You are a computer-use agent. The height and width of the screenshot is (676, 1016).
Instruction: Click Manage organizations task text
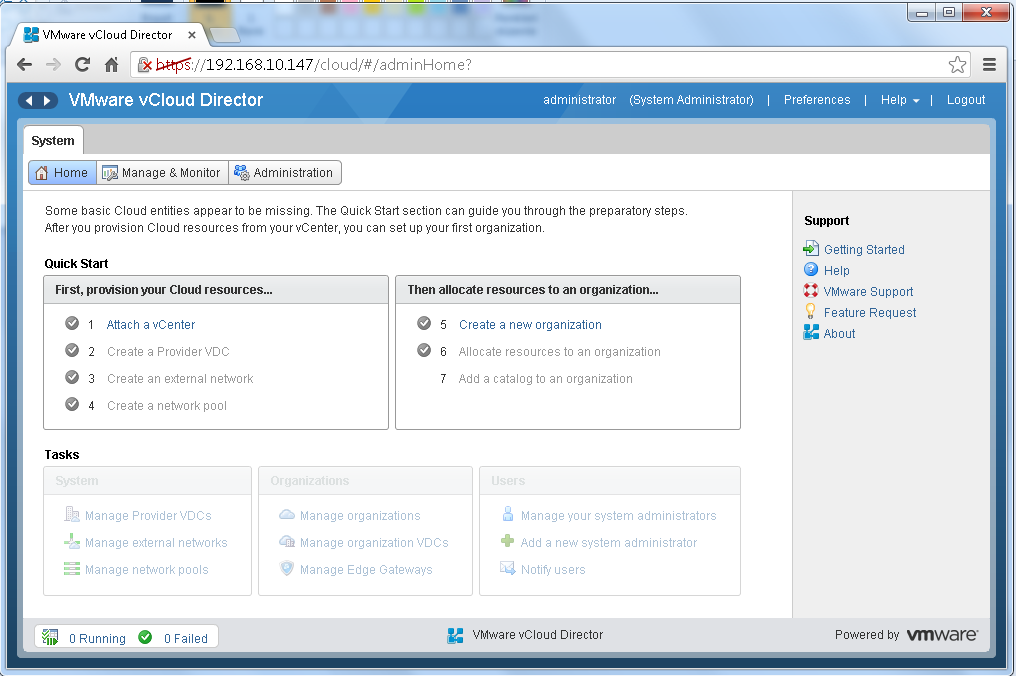360,516
